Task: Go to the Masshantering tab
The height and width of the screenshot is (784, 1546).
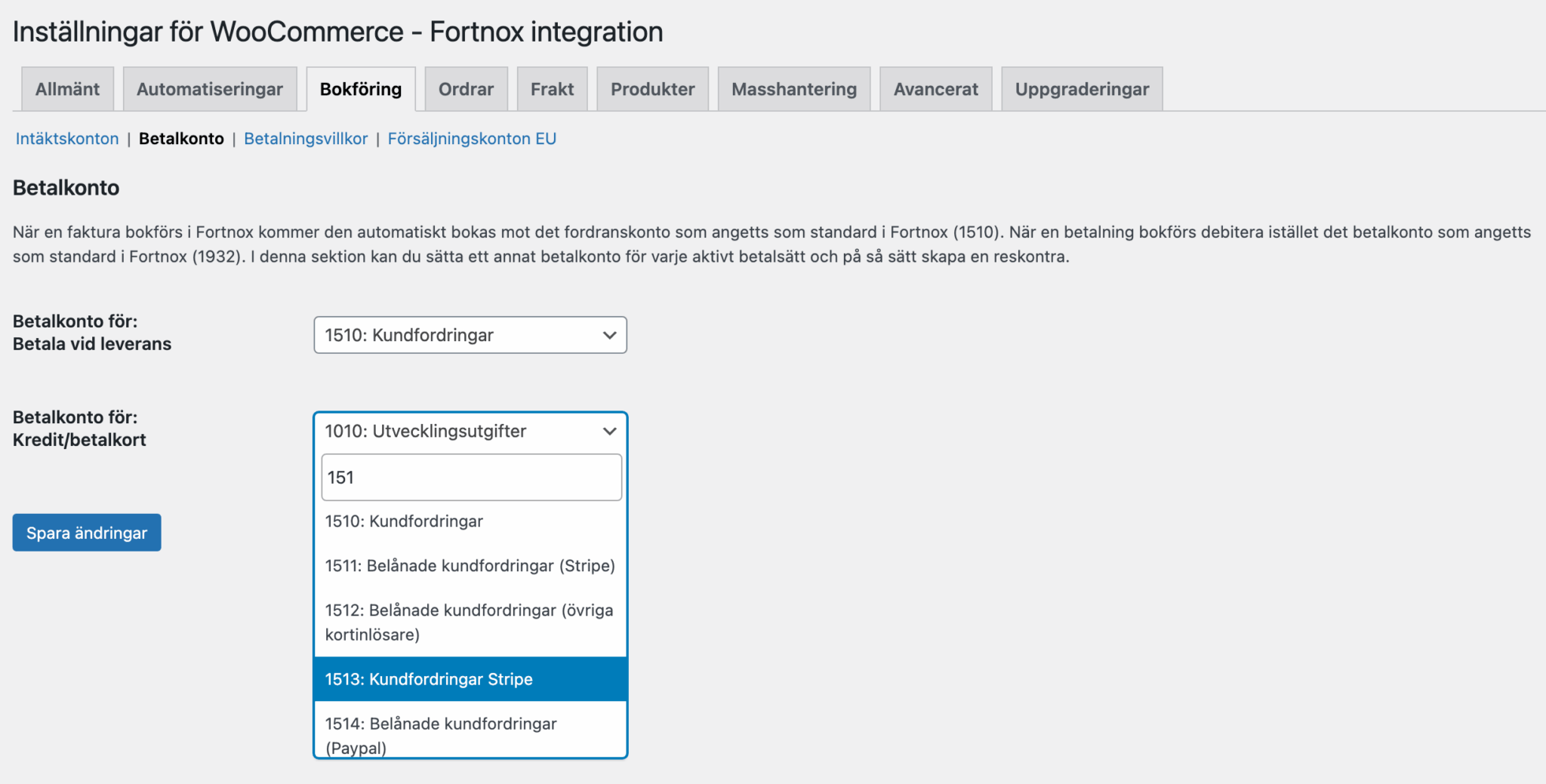Action: point(793,88)
